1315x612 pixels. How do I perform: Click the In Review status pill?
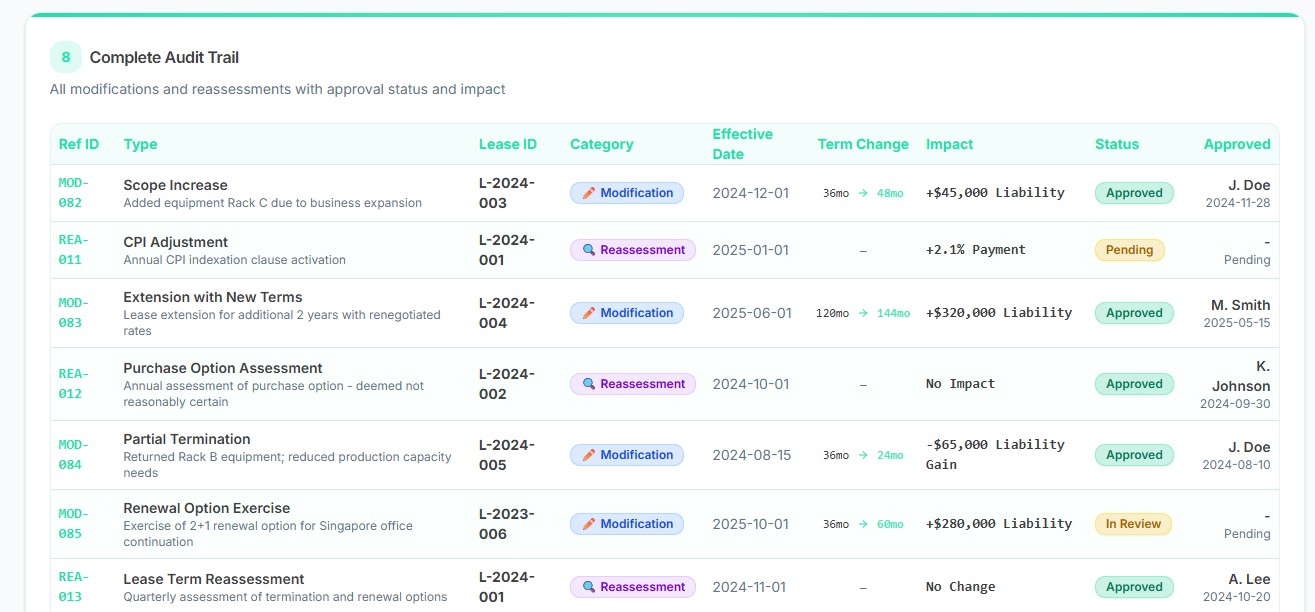pyautogui.click(x=1133, y=524)
